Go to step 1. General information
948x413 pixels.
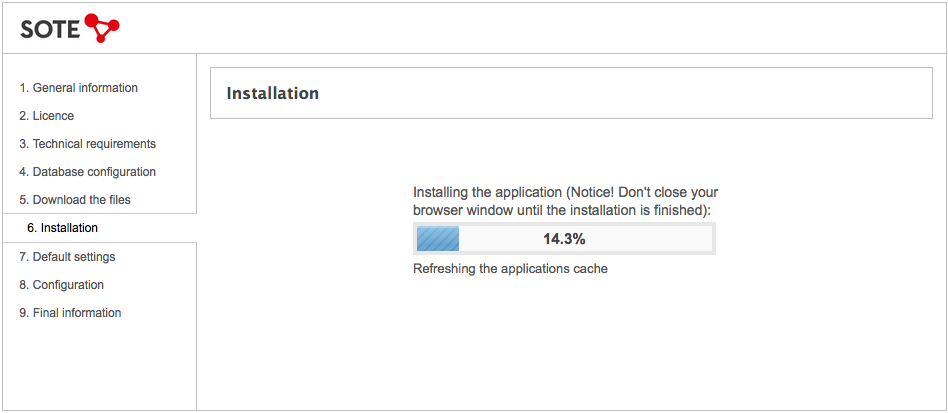79,88
